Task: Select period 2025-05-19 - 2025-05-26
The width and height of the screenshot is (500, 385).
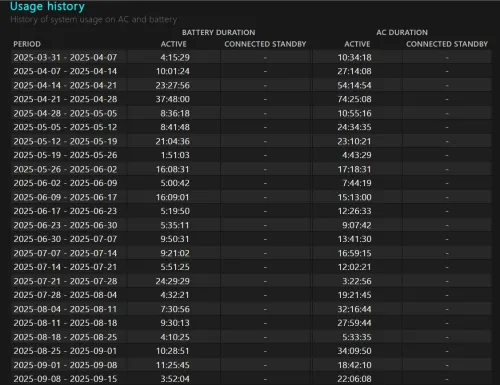Action: 65,155
